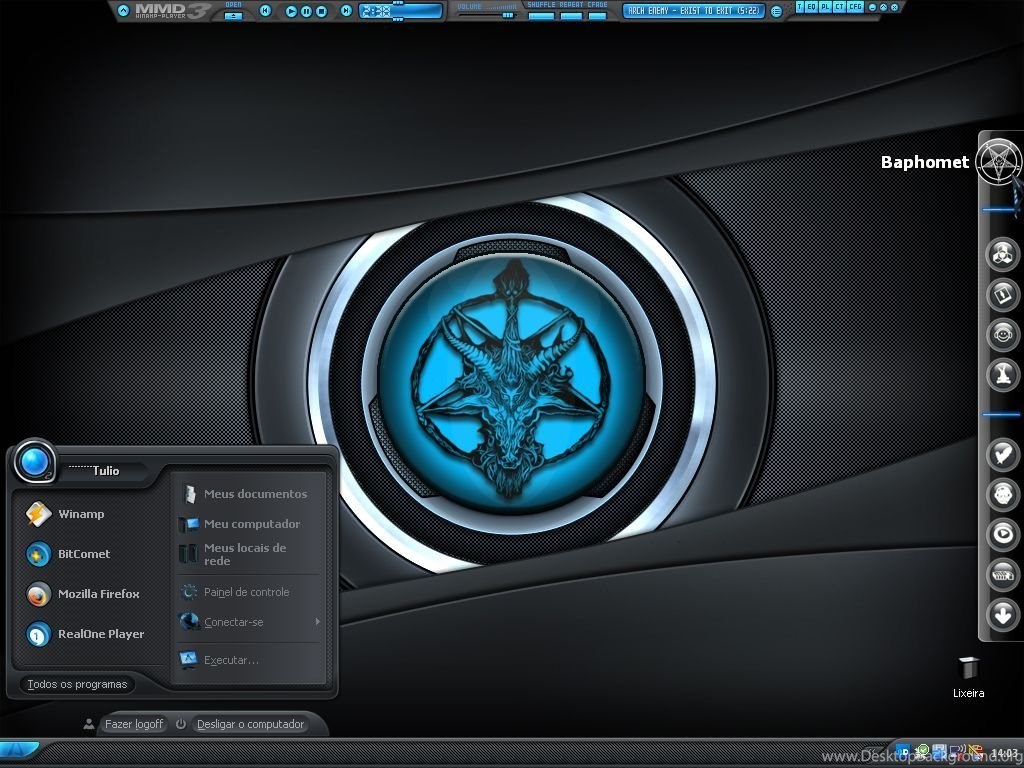Viewport: 1024px width, 768px height.
Task: Click the green checkmark tray icon
Action: 923,750
